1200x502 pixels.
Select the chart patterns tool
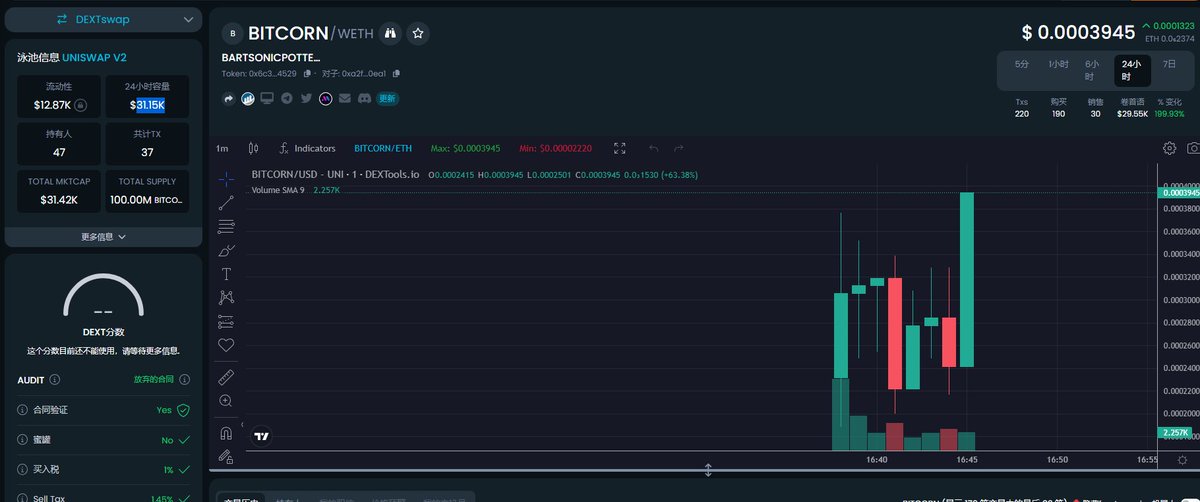coord(226,298)
